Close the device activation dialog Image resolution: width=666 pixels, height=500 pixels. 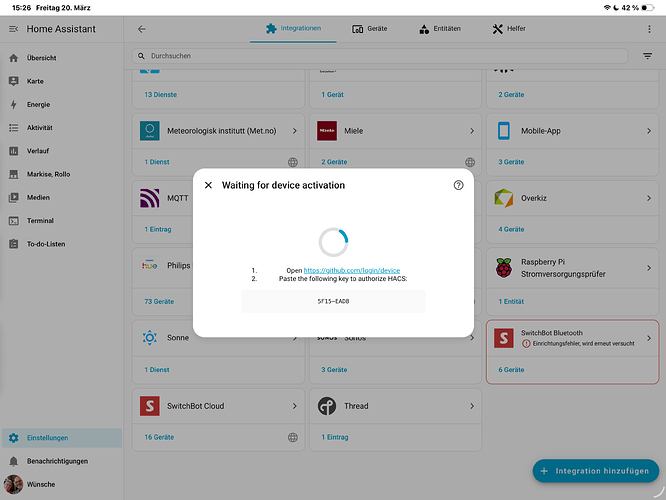(x=208, y=185)
